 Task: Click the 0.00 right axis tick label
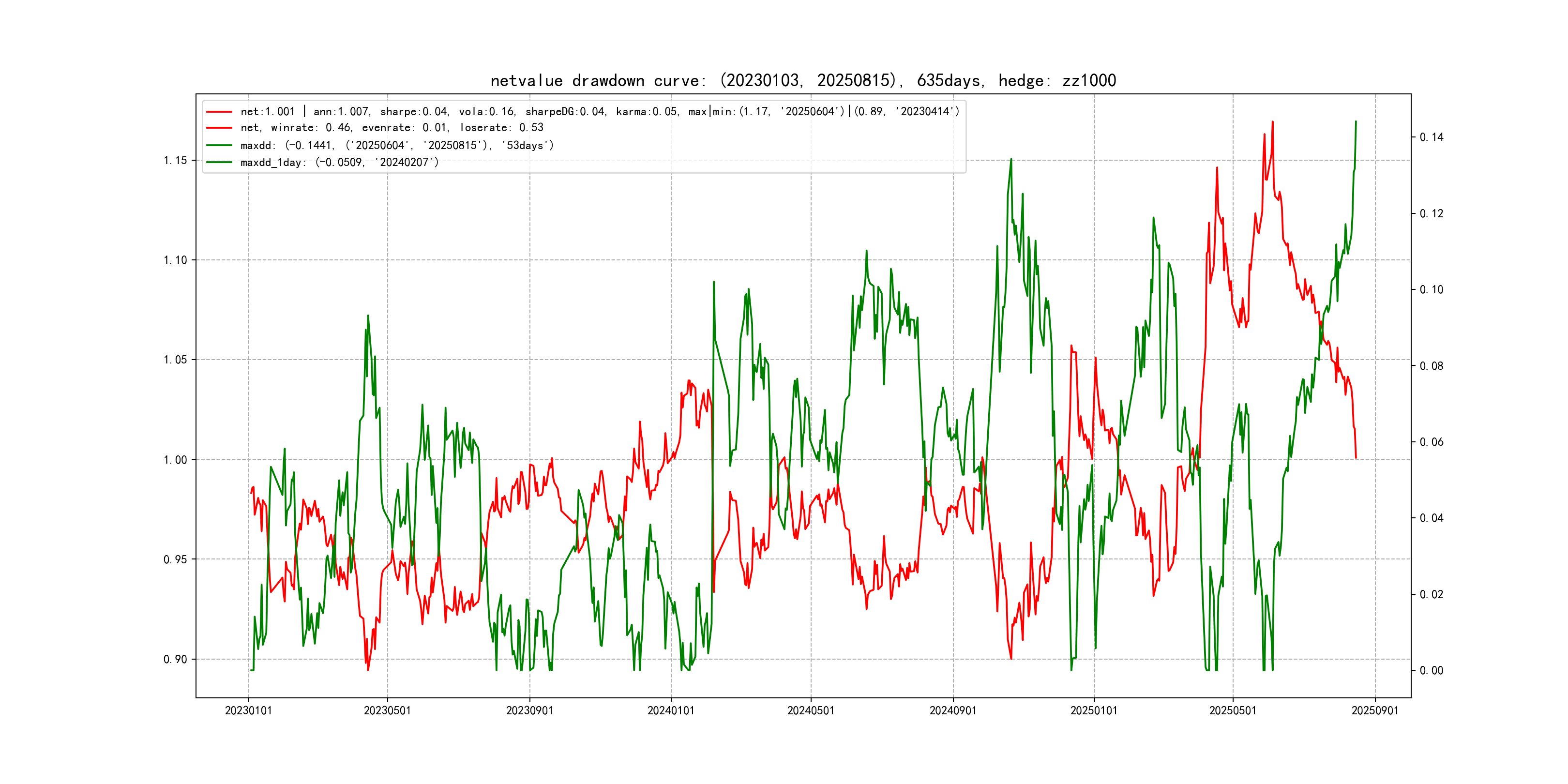[x=1431, y=671]
